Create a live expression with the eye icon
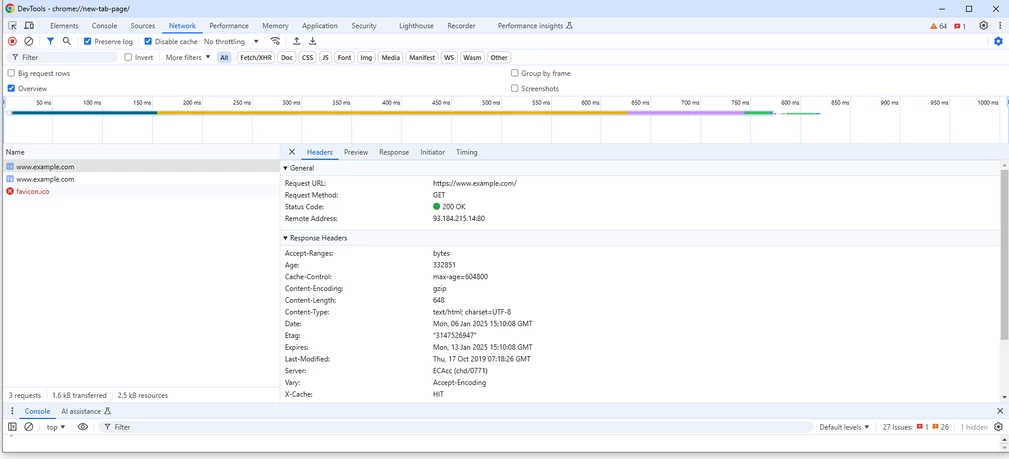Screen dimensions: 1009x459 [82, 427]
